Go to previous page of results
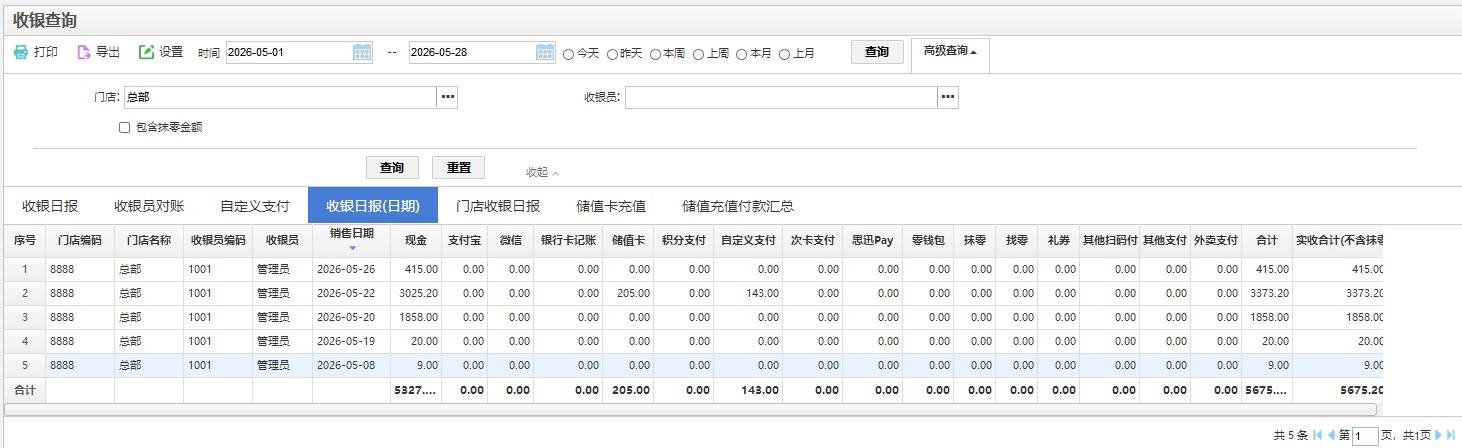Viewport: 1462px width, 448px height. (x=1331, y=435)
